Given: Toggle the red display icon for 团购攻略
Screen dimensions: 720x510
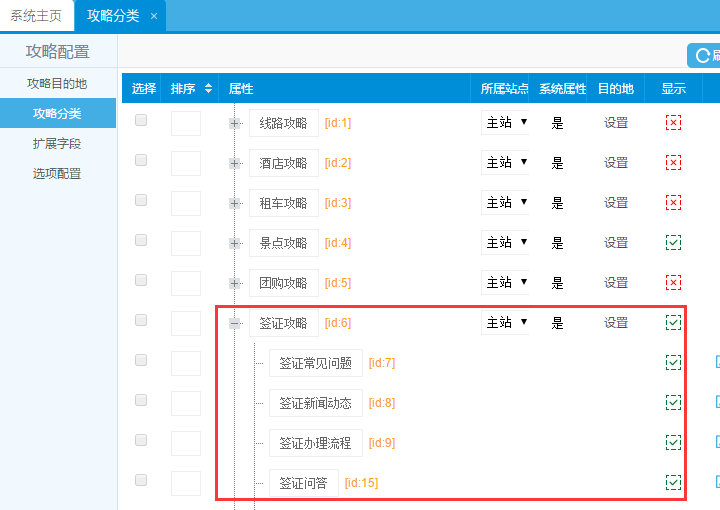Looking at the screenshot, I should (673, 283).
